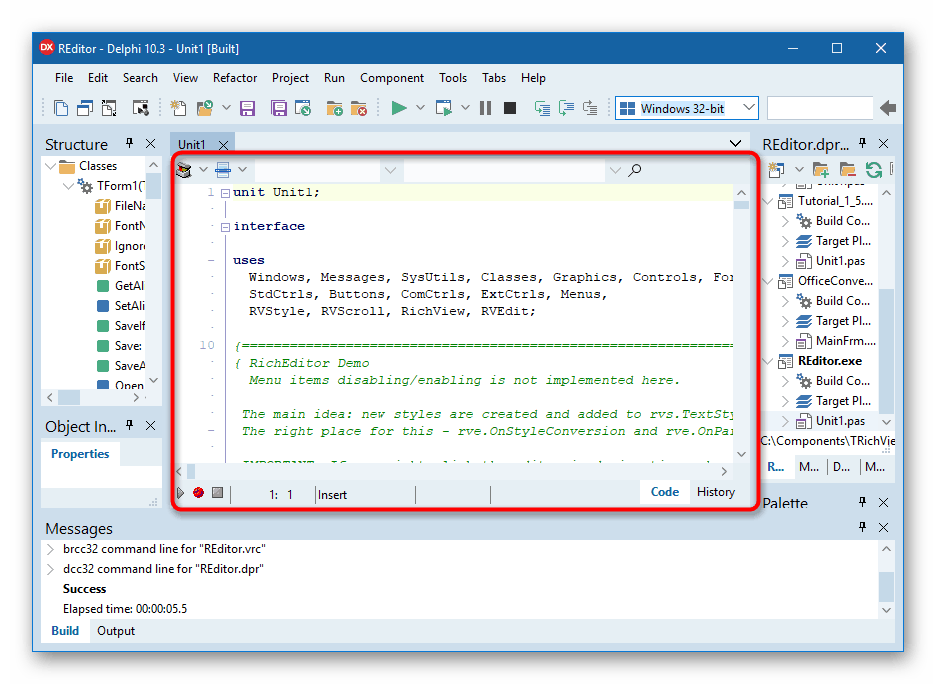The height and width of the screenshot is (684, 936).
Task: Expand the dcc32 command line message
Action: pyautogui.click(x=51, y=569)
